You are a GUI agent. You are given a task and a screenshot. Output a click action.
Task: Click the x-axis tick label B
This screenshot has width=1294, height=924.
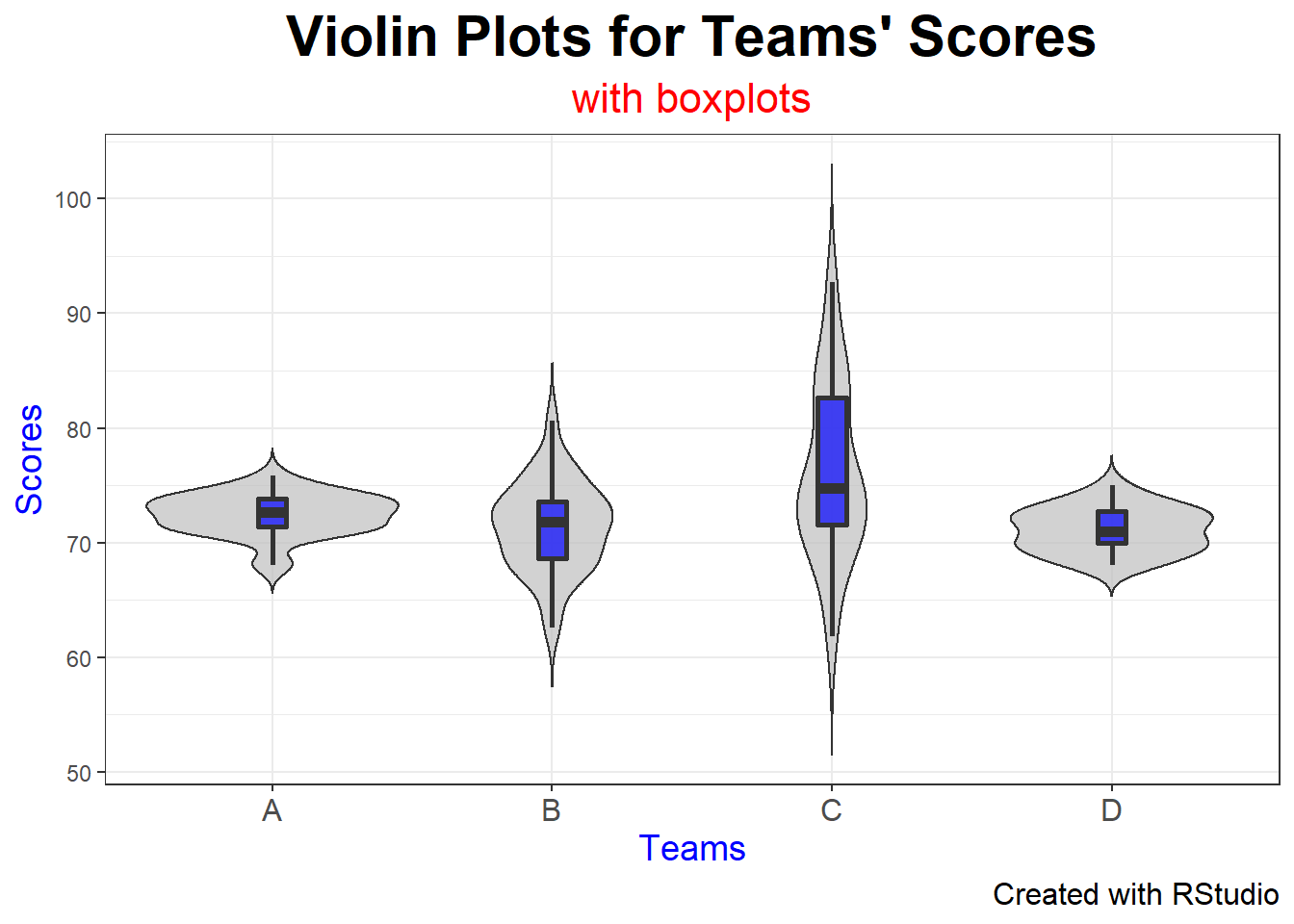[551, 811]
